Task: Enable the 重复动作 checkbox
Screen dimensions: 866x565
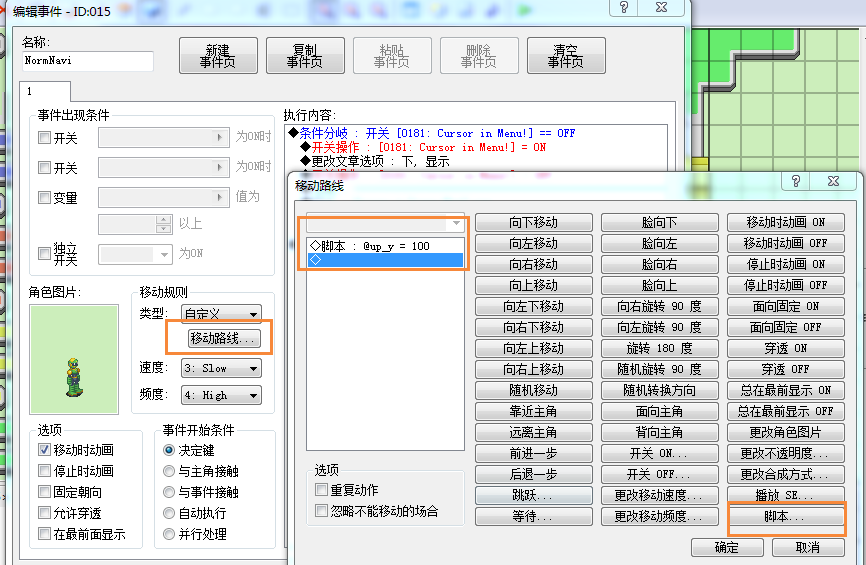Action: (321, 490)
